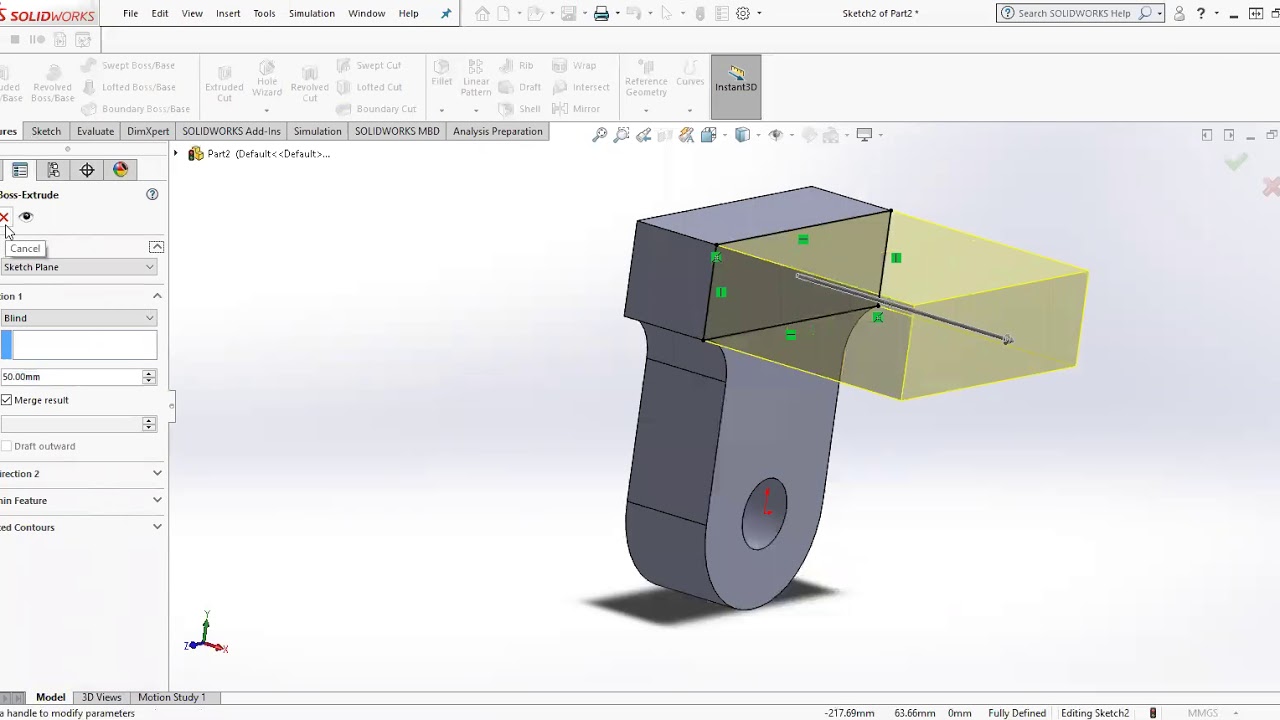Open the Blind end condition dropdown
Viewport: 1280px width, 720px height.
pos(79,318)
